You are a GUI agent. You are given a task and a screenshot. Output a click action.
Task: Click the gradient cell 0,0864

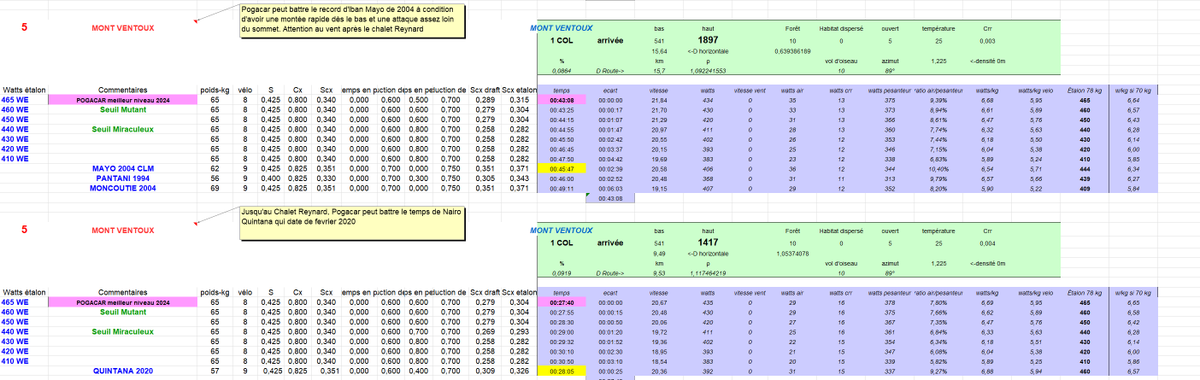(x=562, y=72)
